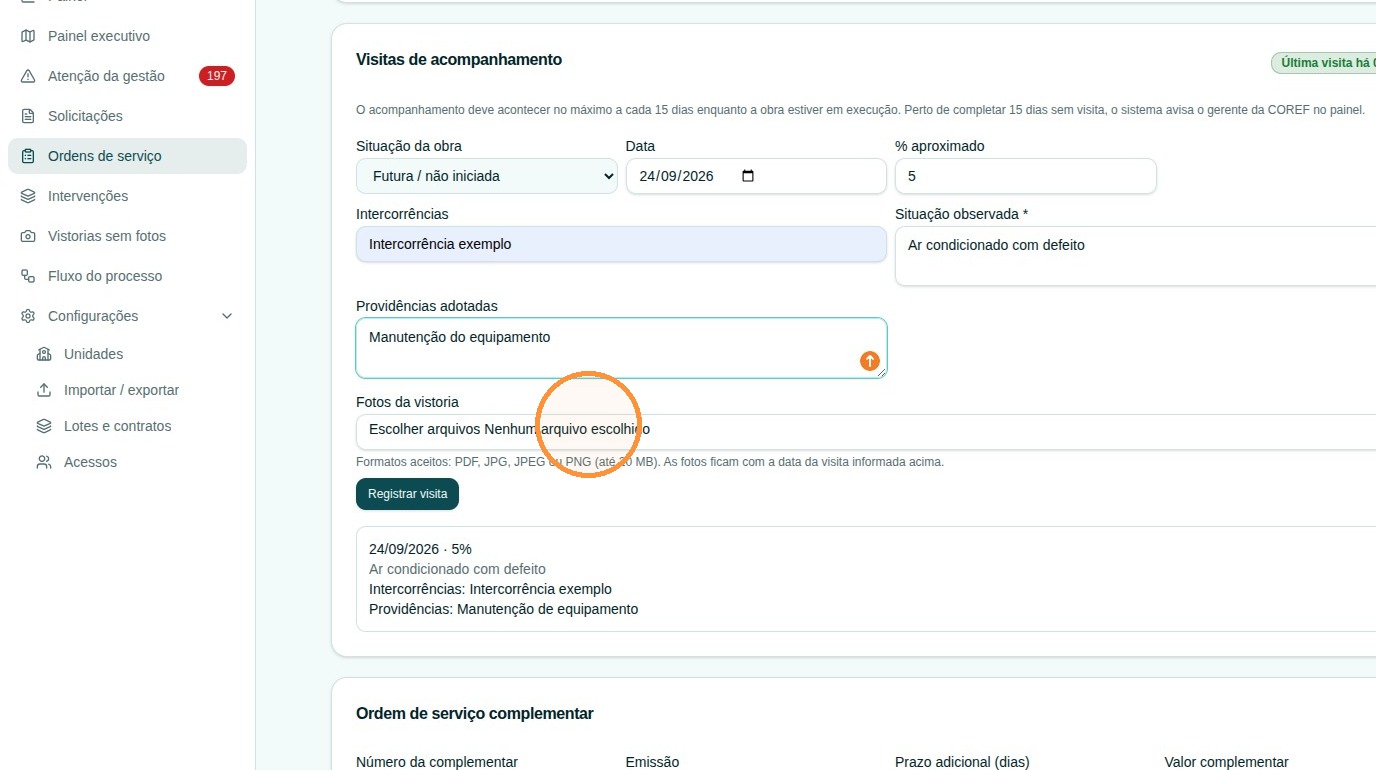Click the Solicitações document icon
1376x770 pixels.
click(28, 116)
